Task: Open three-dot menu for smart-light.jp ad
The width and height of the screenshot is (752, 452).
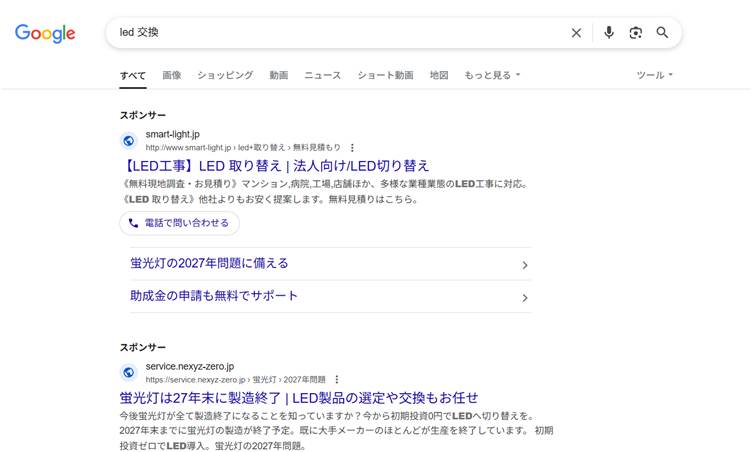Action: click(x=352, y=148)
